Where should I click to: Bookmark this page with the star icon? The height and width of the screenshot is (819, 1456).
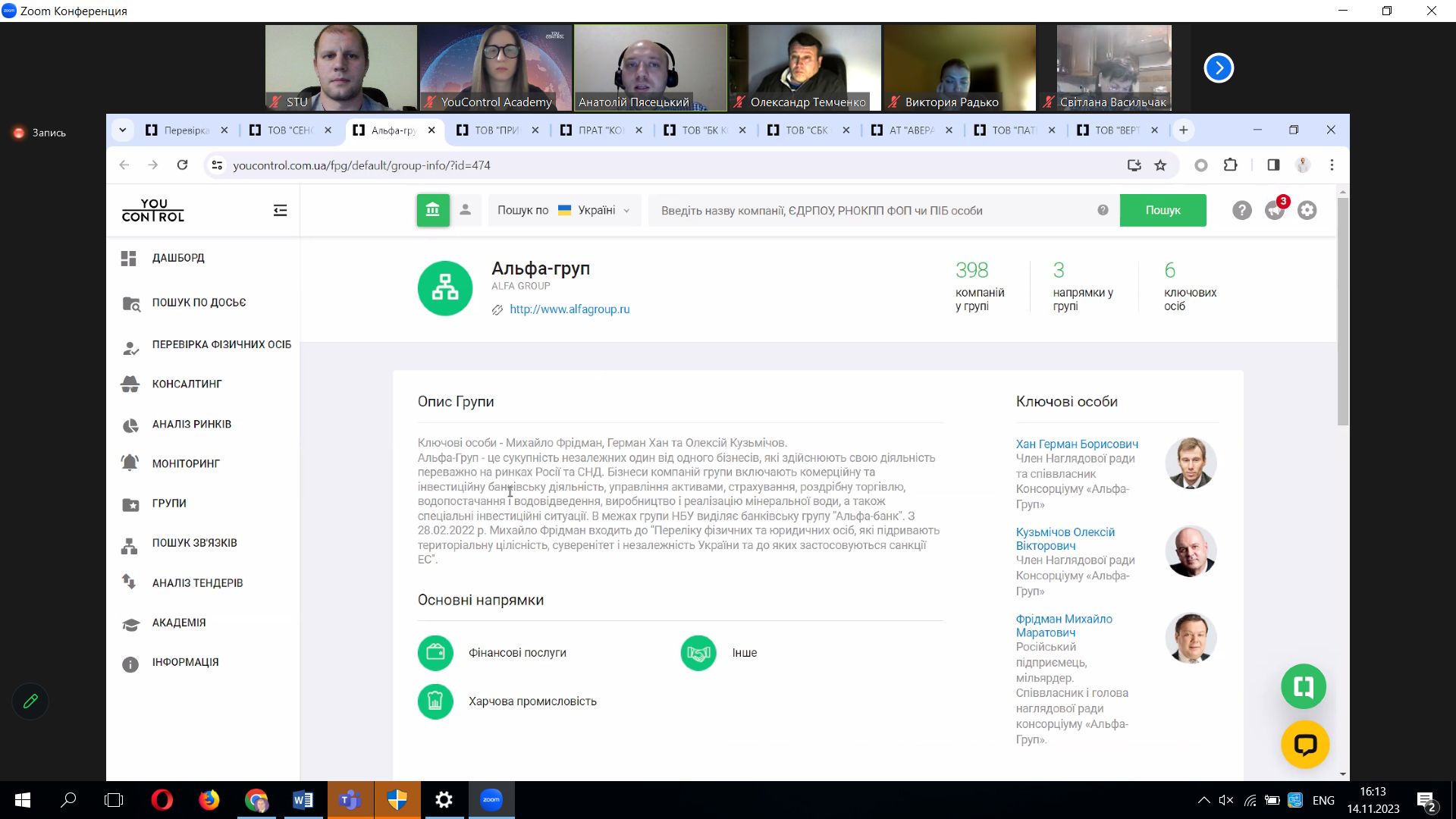pos(1160,165)
